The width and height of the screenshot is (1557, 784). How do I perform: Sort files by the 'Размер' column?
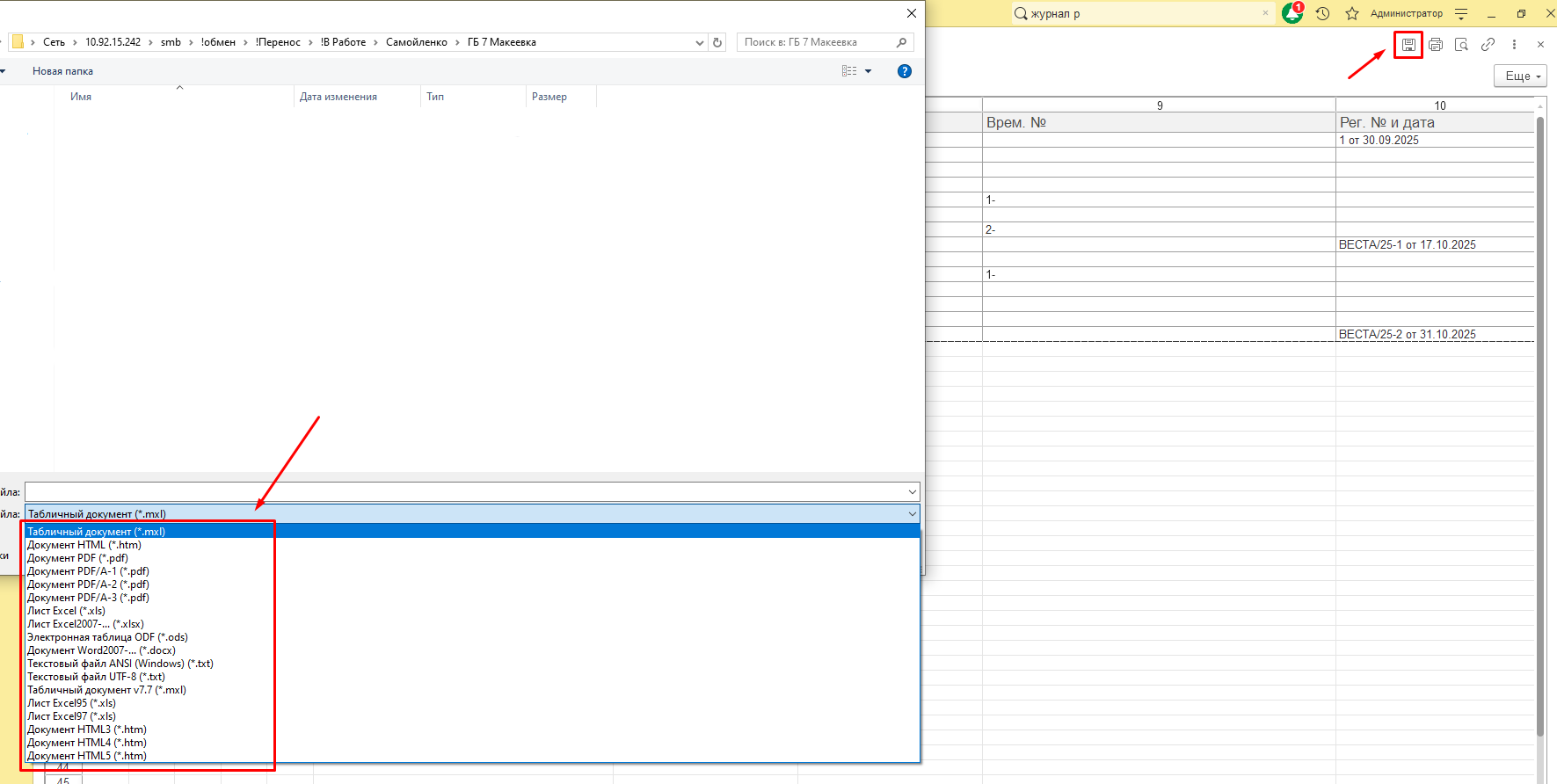click(549, 97)
